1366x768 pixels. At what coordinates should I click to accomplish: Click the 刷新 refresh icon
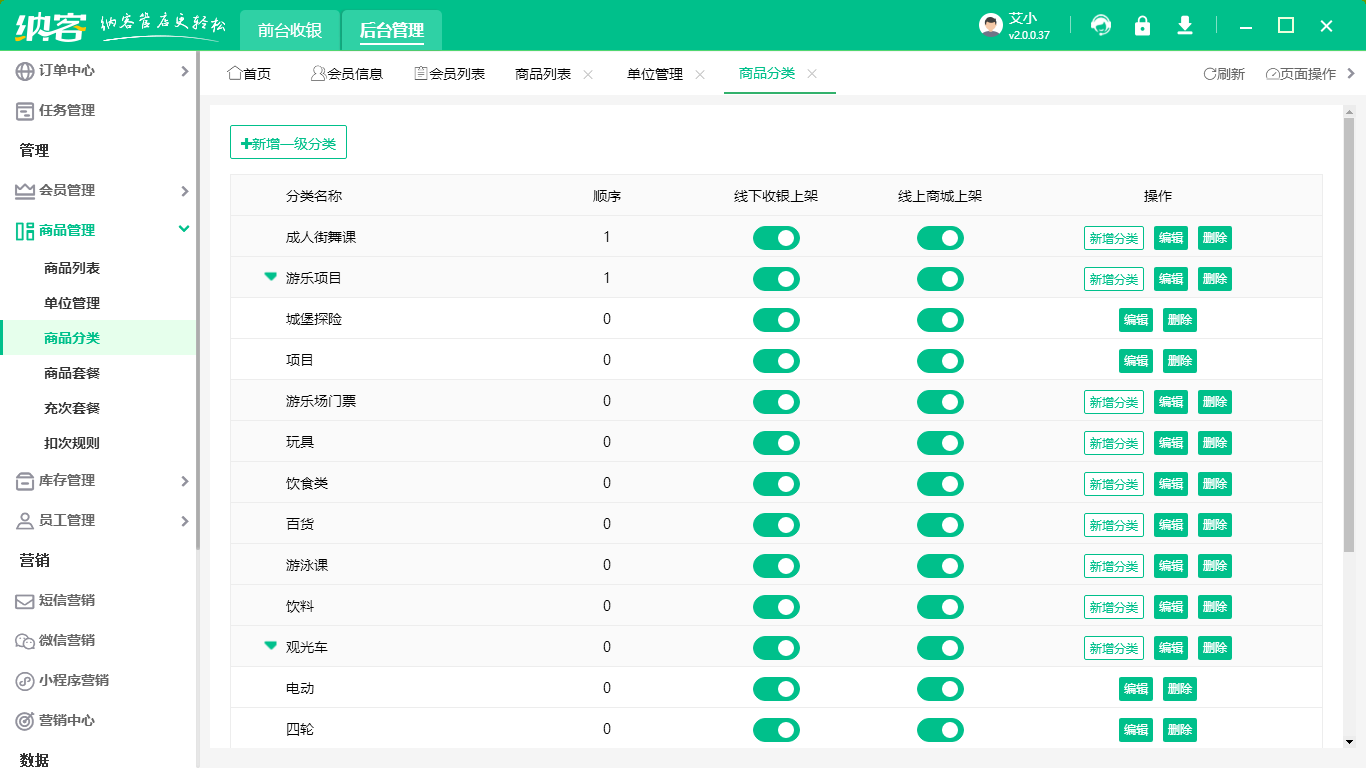[x=1208, y=73]
